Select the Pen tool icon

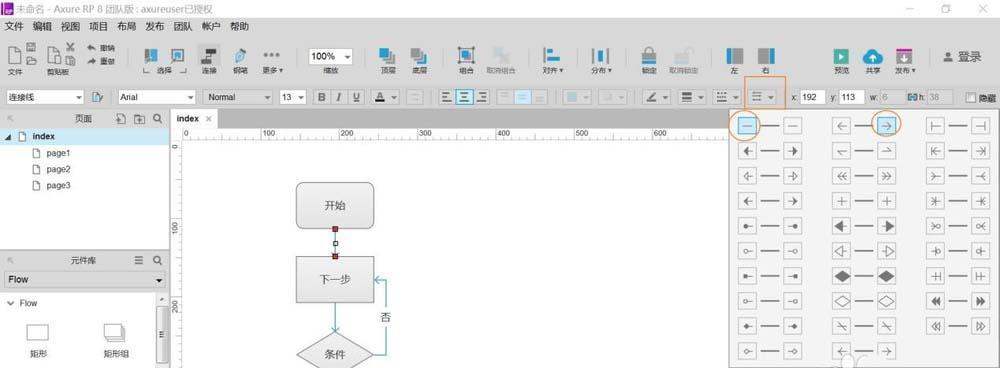click(x=240, y=56)
